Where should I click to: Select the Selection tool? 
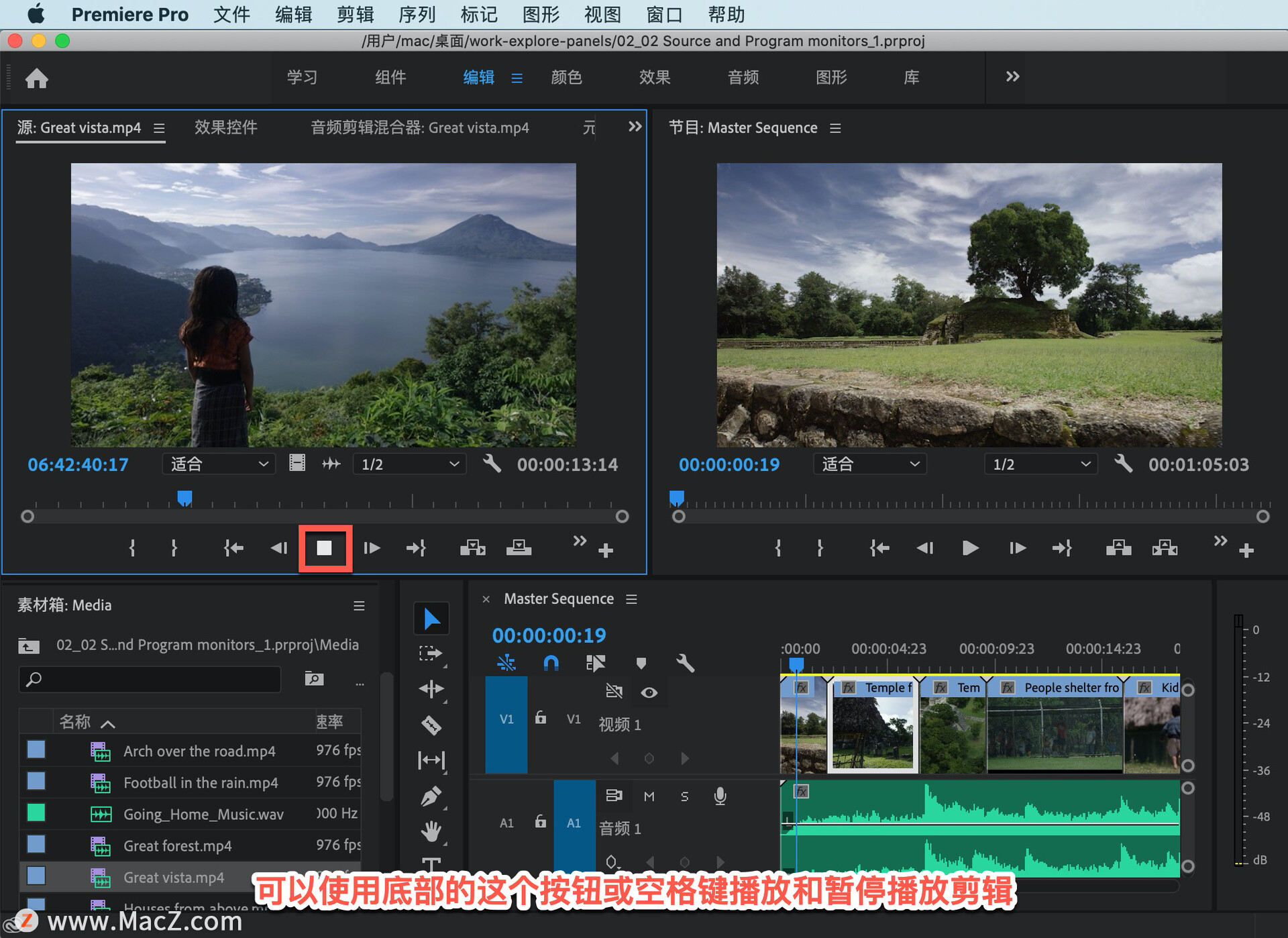(x=431, y=619)
